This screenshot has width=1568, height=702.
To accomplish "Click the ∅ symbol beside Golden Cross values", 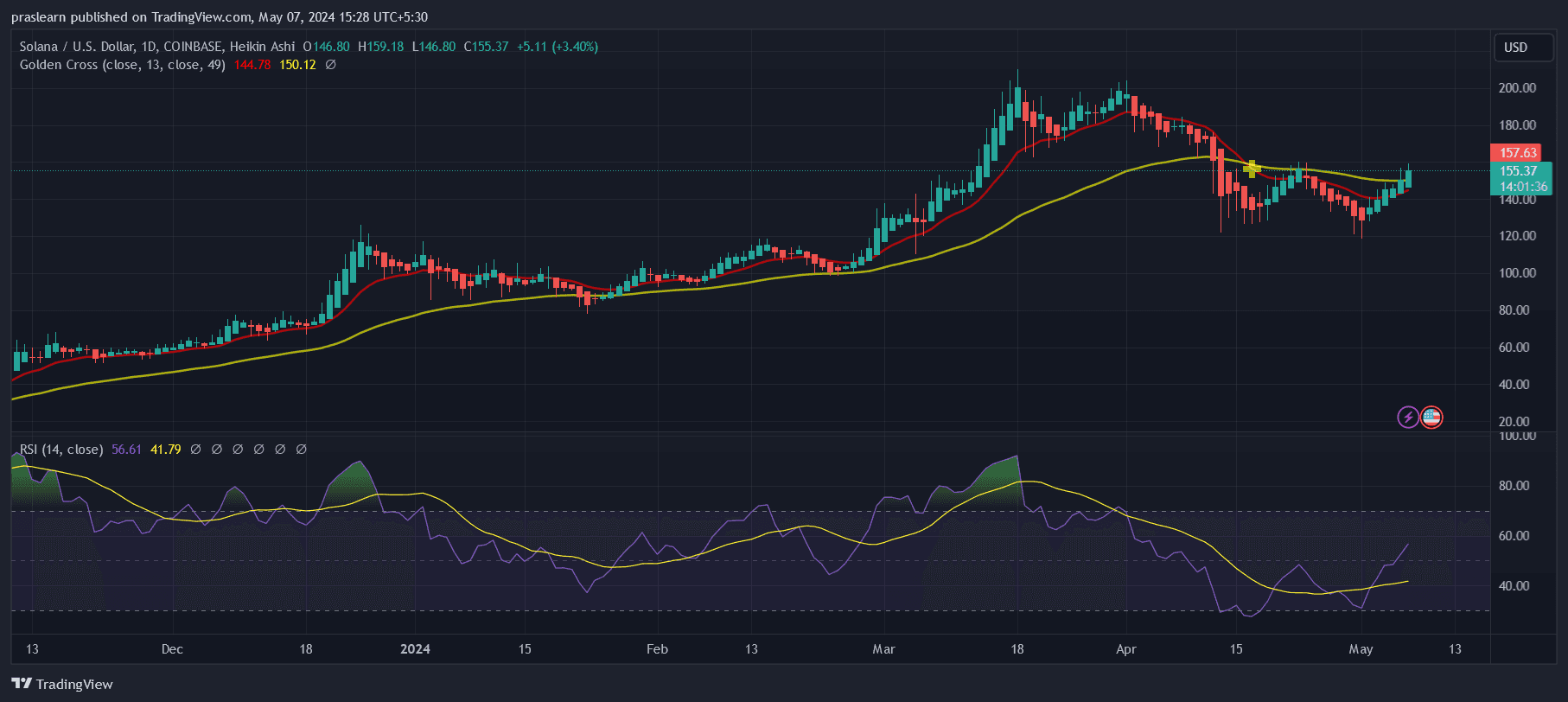I will (x=330, y=65).
